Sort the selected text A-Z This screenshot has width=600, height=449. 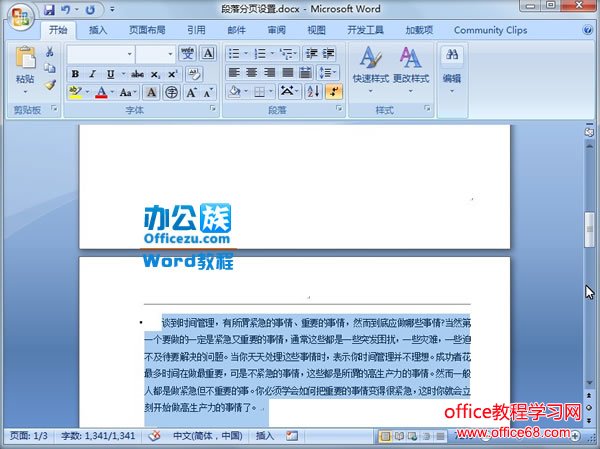pos(313,92)
